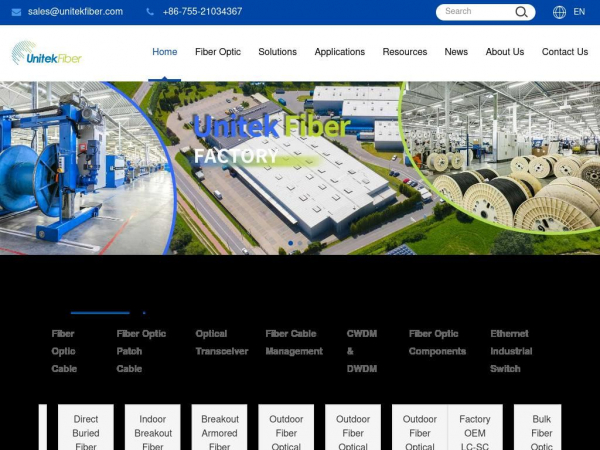This screenshot has height=450, width=600.
Task: Open the Applications menu
Action: pyautogui.click(x=340, y=52)
